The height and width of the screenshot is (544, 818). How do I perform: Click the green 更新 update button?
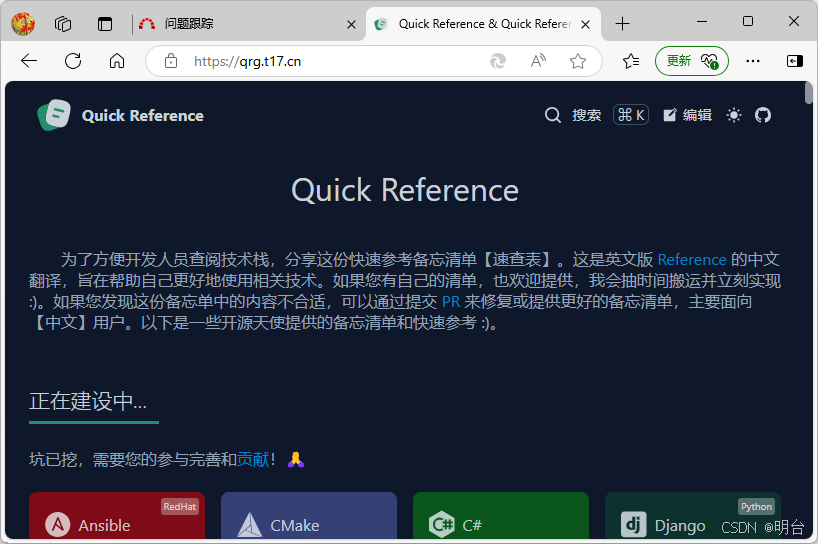coord(692,61)
